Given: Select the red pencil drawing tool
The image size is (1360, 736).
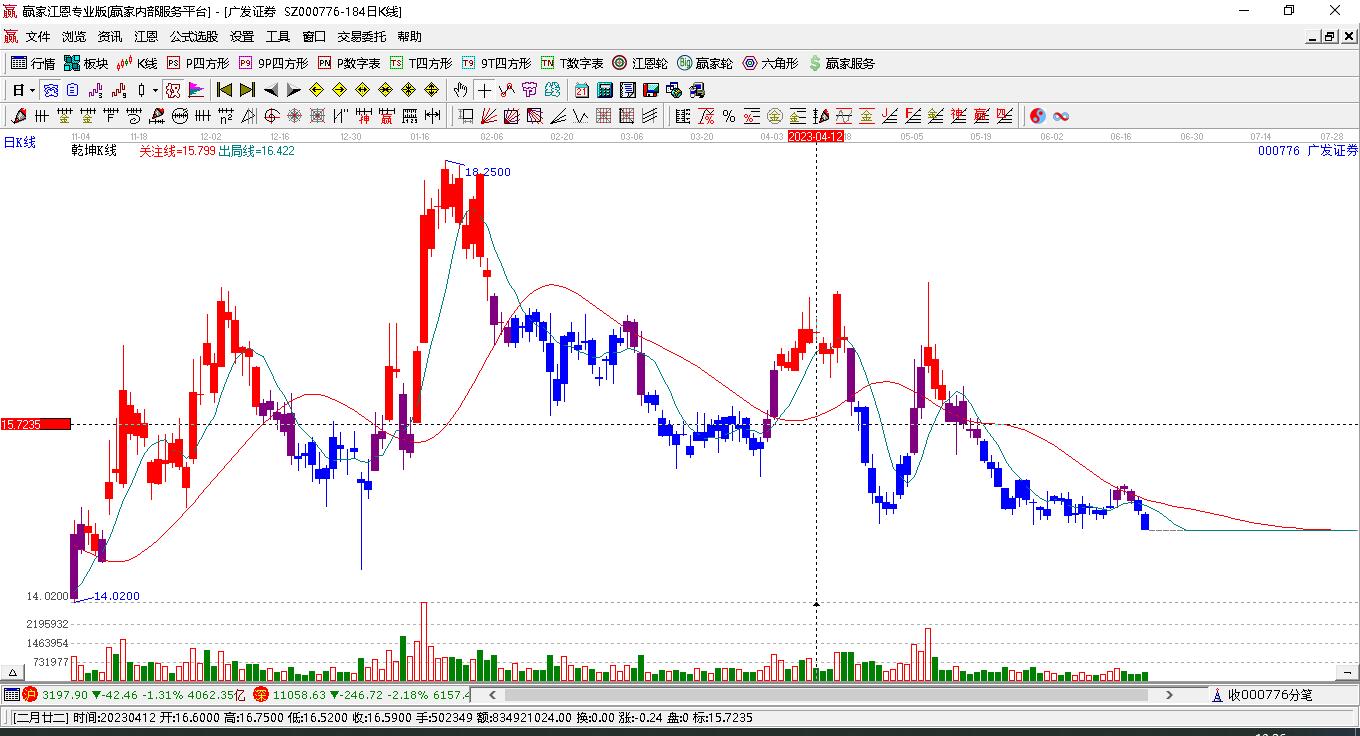Looking at the screenshot, I should coord(19,116).
